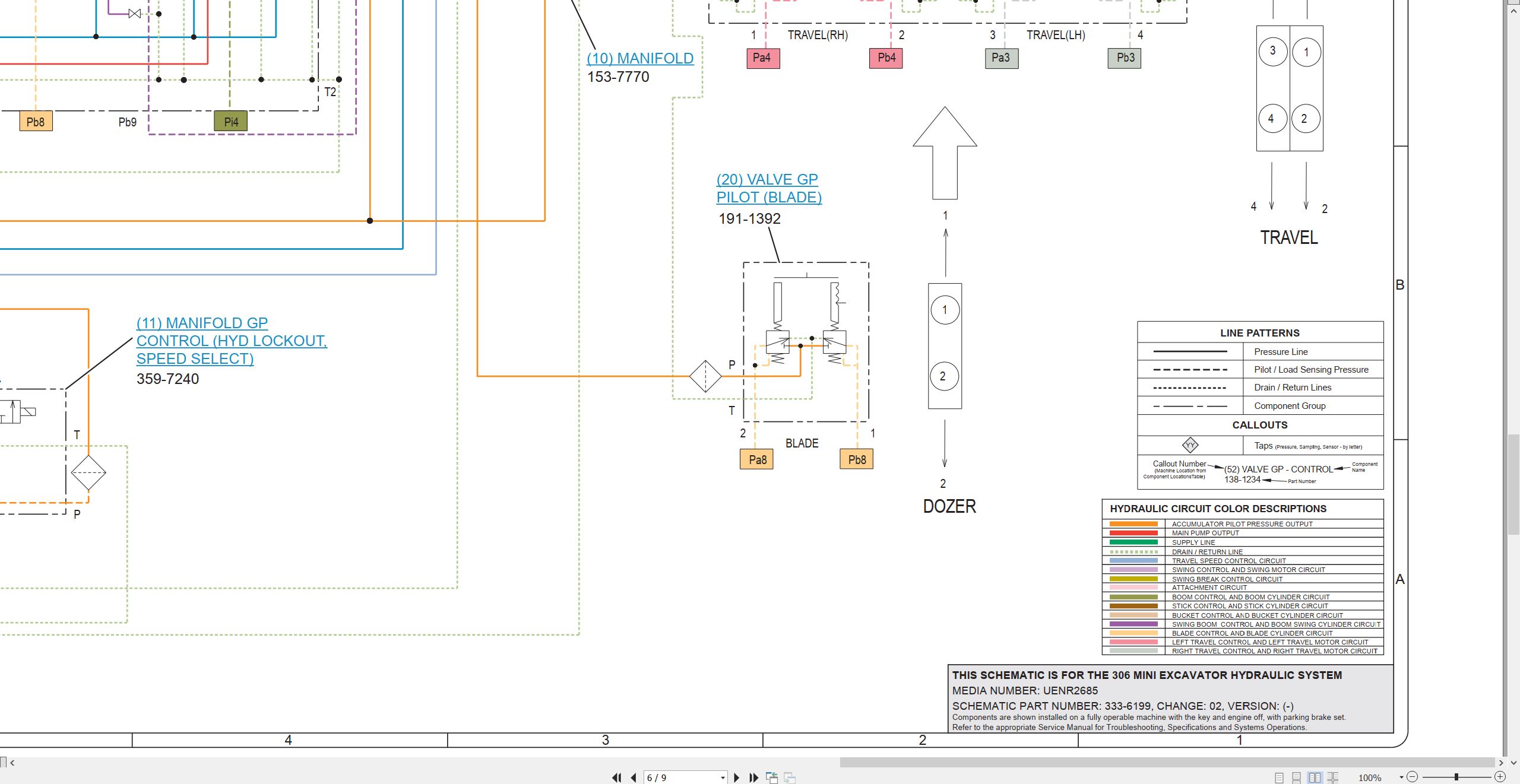Click the scroll down arrow

click(x=1514, y=763)
